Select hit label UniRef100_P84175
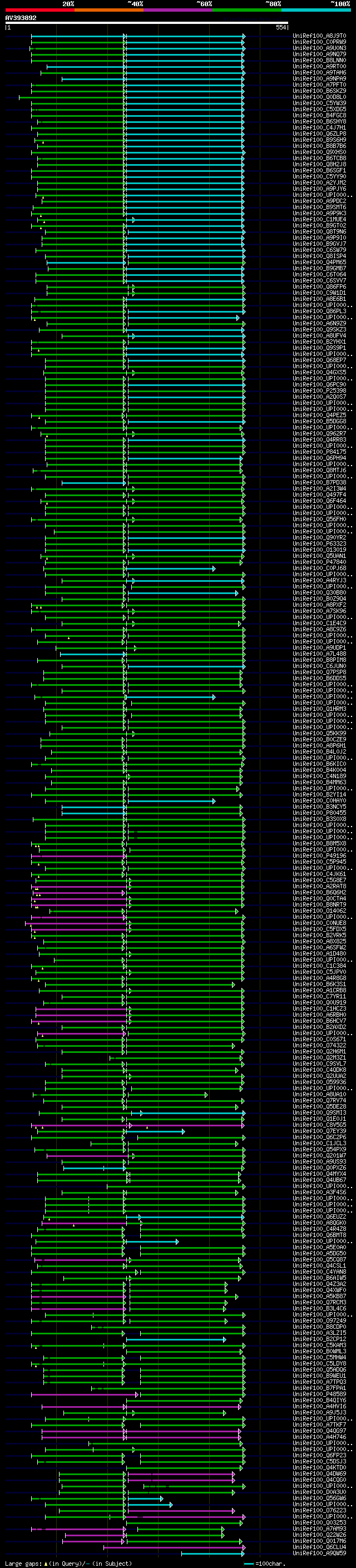356x1568 pixels. (x=319, y=452)
